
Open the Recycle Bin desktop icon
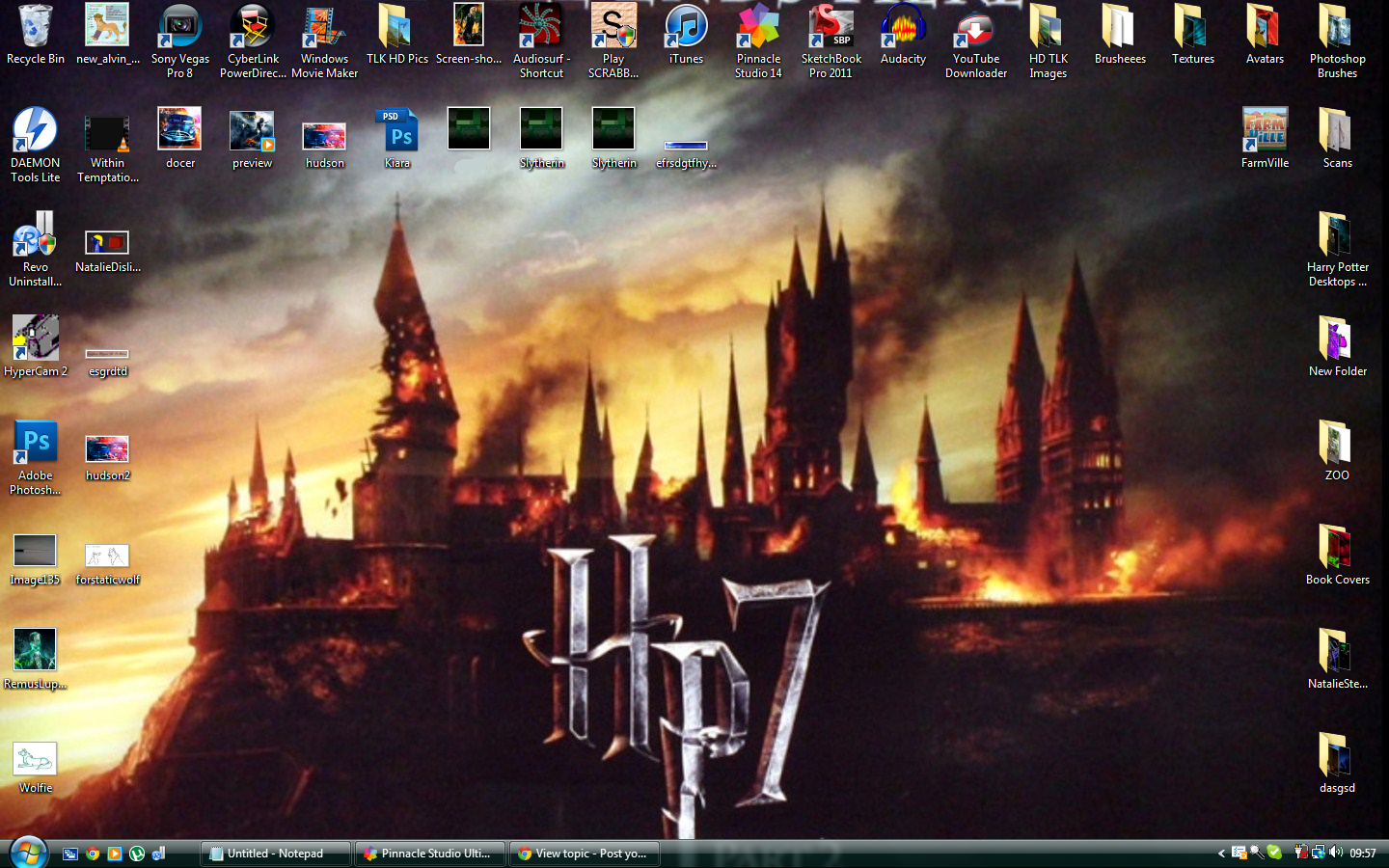(x=35, y=29)
